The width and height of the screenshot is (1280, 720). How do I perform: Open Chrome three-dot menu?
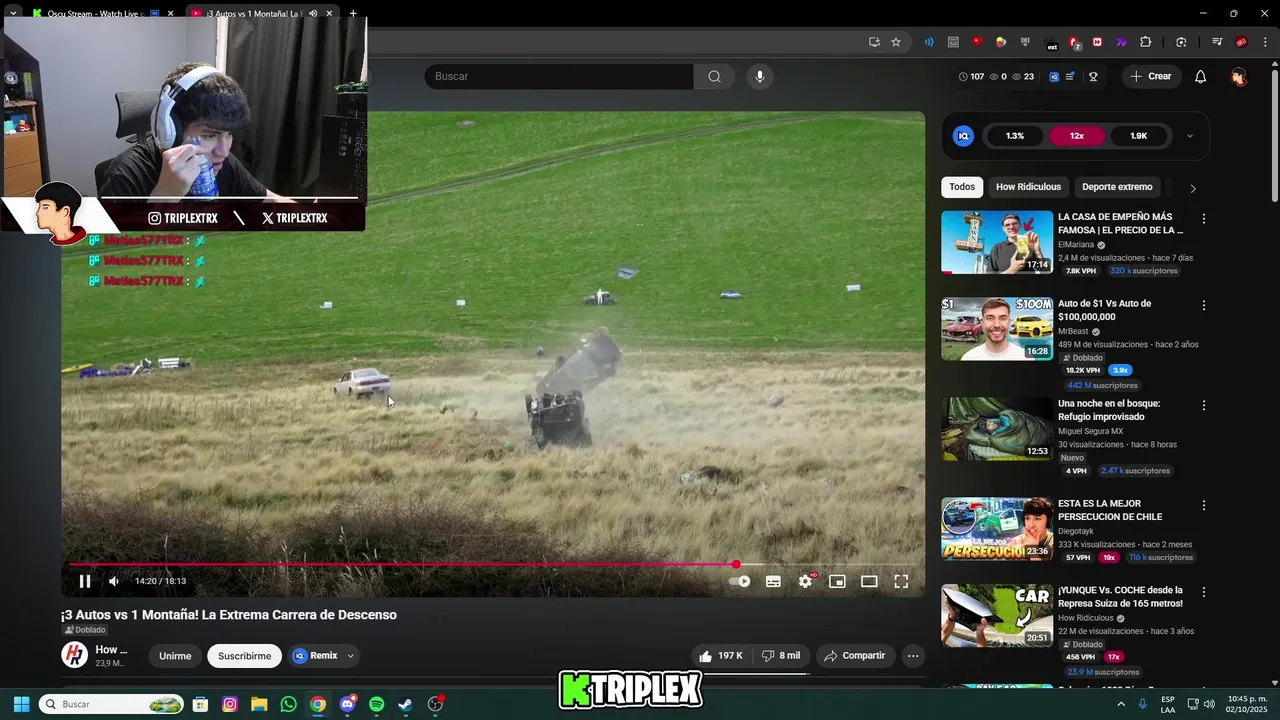coord(1265,42)
